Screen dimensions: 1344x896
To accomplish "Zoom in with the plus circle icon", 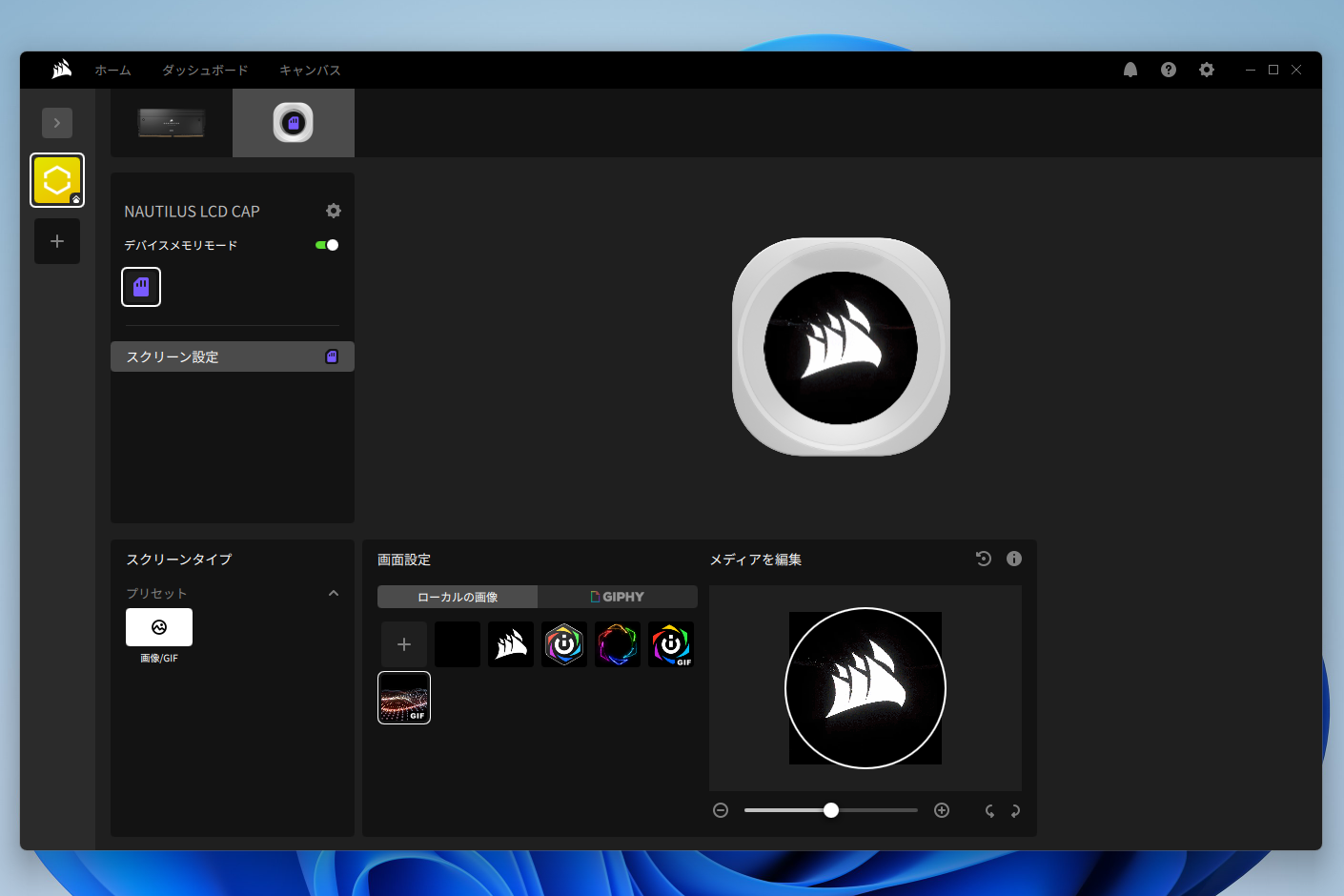I will pos(942,810).
